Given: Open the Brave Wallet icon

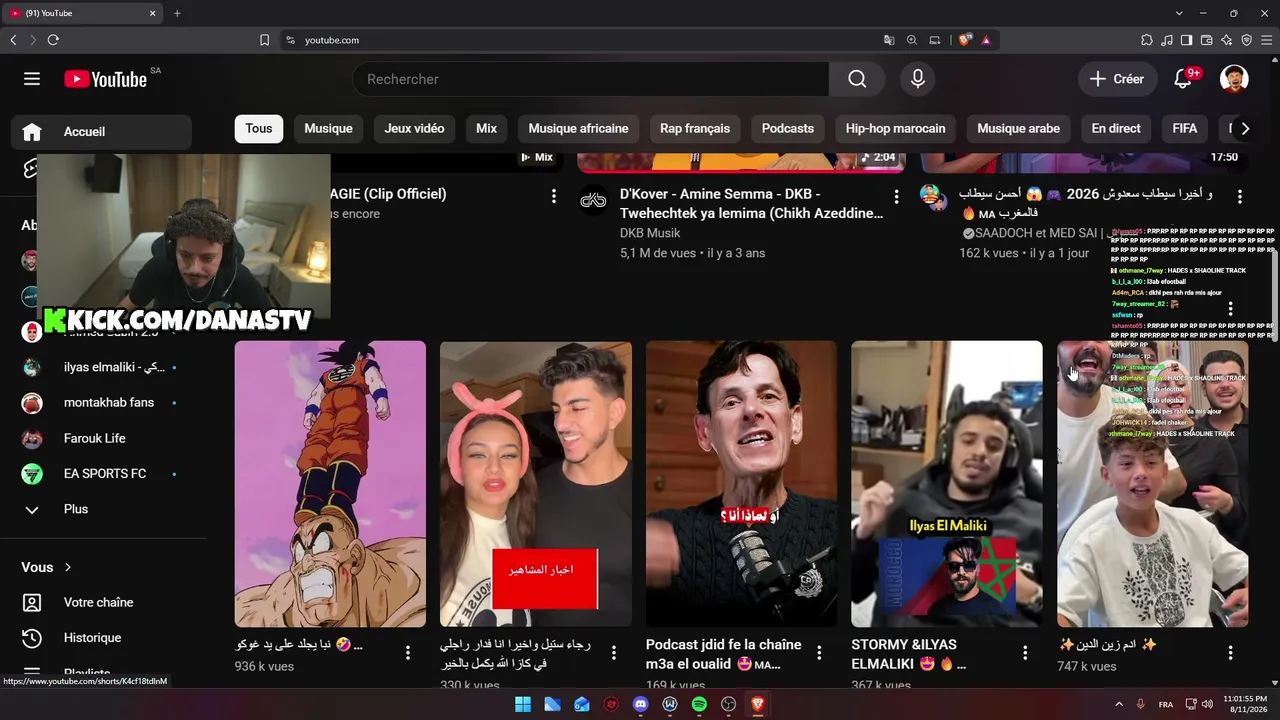Looking at the screenshot, I should point(1207,40).
